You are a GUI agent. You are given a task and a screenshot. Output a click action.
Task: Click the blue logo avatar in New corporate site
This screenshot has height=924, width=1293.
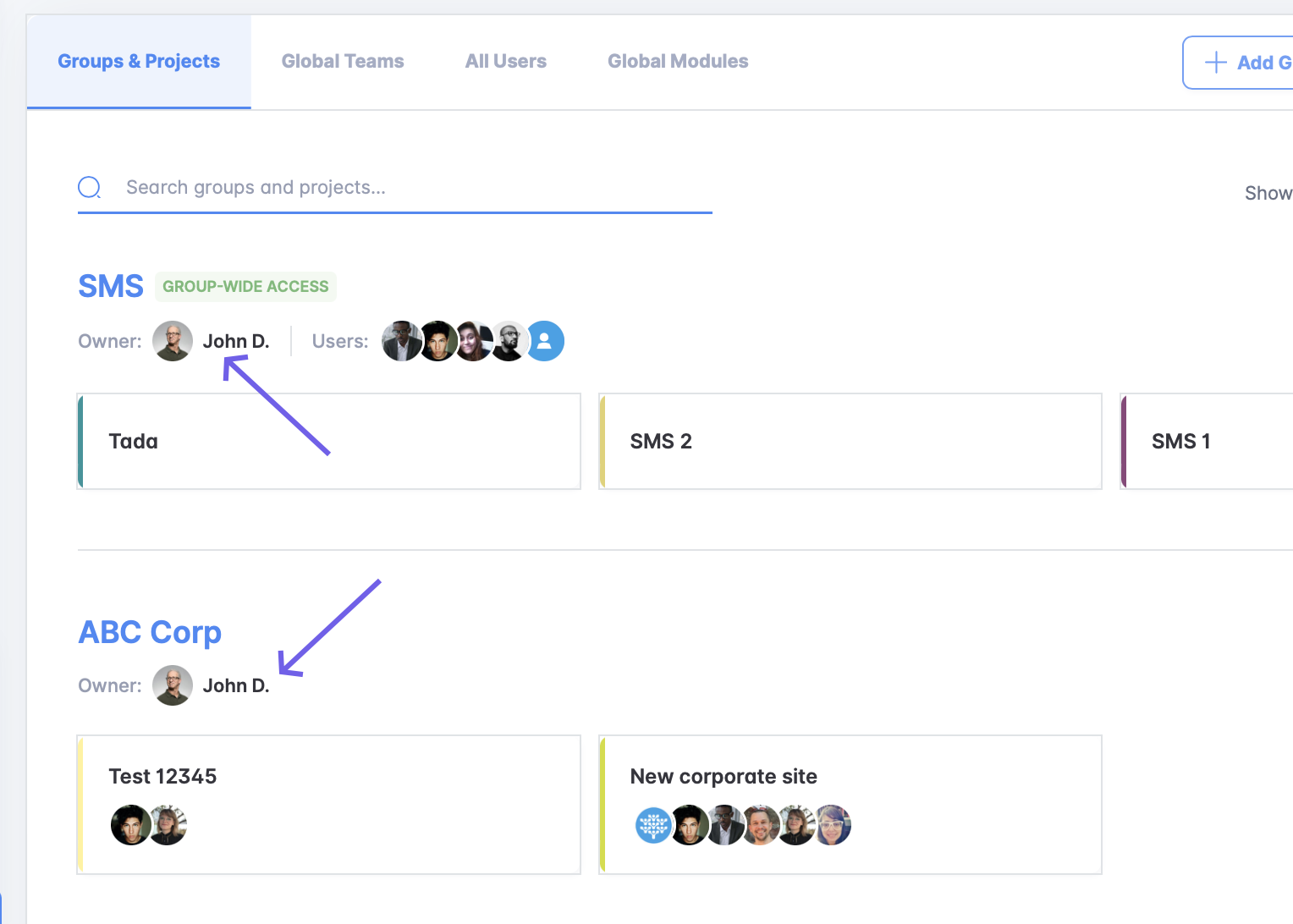(653, 825)
